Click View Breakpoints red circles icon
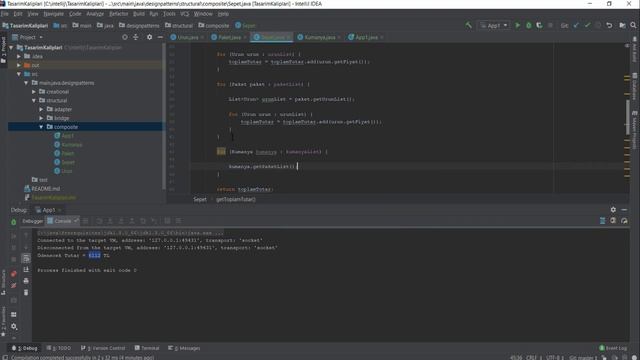Image resolution: width=640 pixels, height=360 pixels. (13, 274)
